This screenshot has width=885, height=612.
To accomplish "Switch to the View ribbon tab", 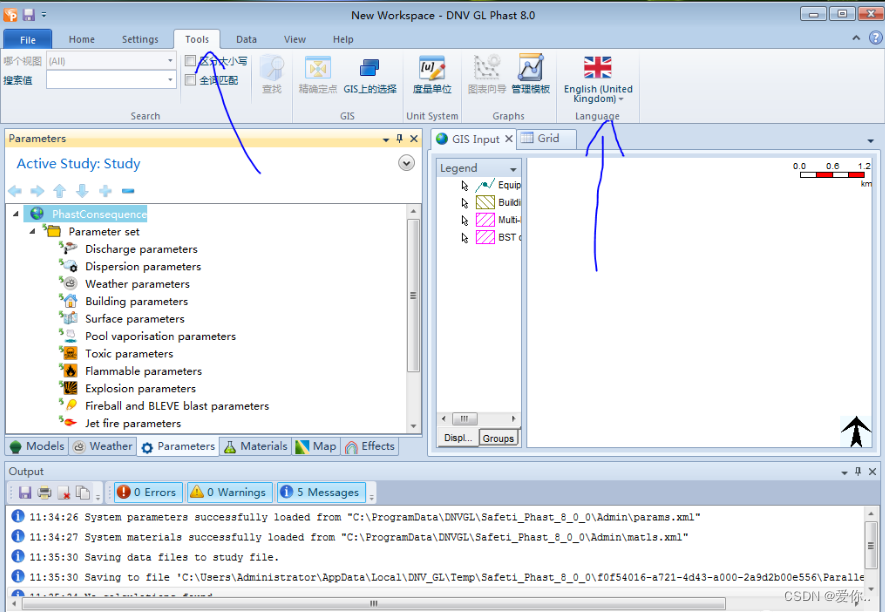I will tap(295, 39).
